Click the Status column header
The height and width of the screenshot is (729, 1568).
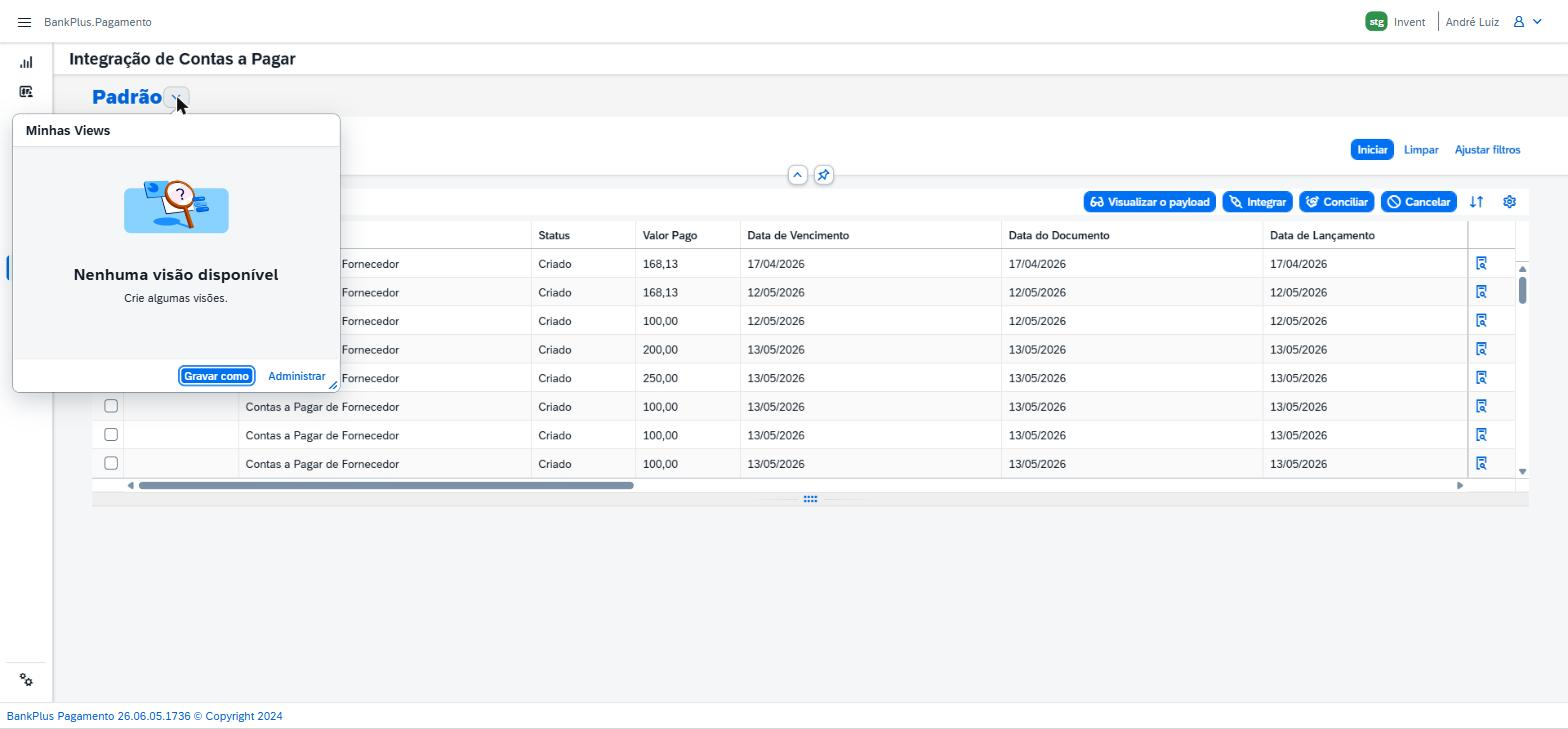pos(583,236)
